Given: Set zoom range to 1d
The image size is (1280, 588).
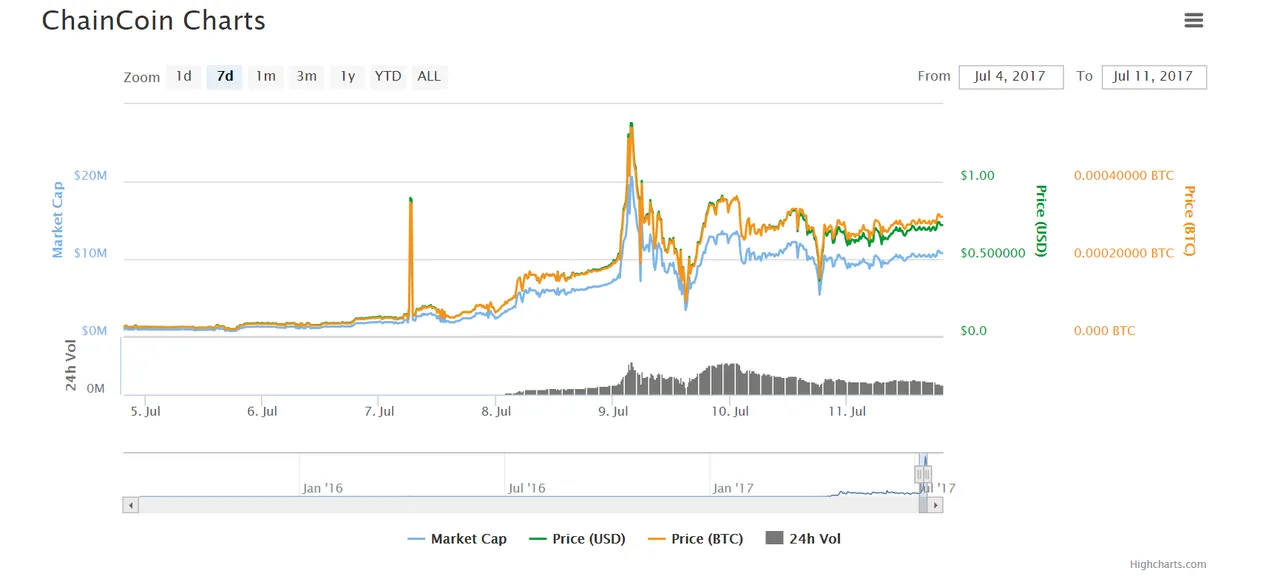Looking at the screenshot, I should [x=184, y=76].
